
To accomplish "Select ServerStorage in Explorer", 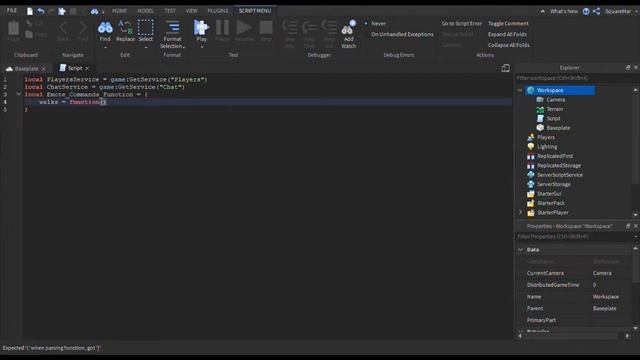I will (x=554, y=184).
